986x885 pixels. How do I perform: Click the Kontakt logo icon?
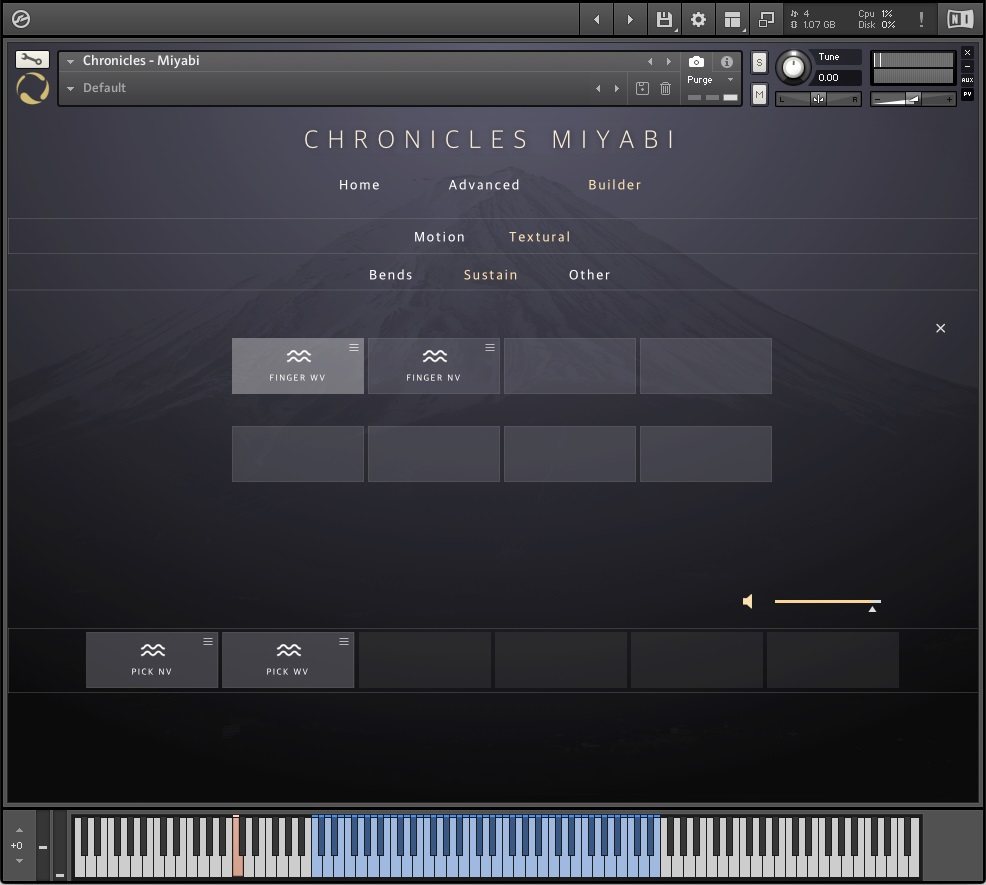point(21,19)
